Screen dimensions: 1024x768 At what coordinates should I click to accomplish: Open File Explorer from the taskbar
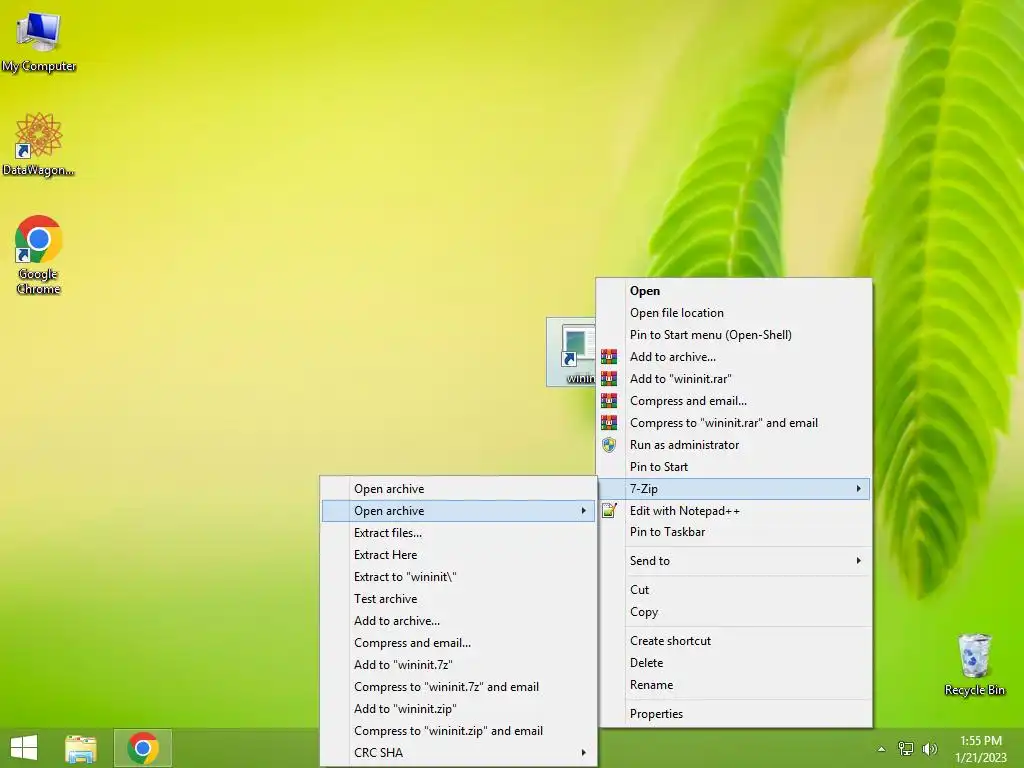click(81, 748)
